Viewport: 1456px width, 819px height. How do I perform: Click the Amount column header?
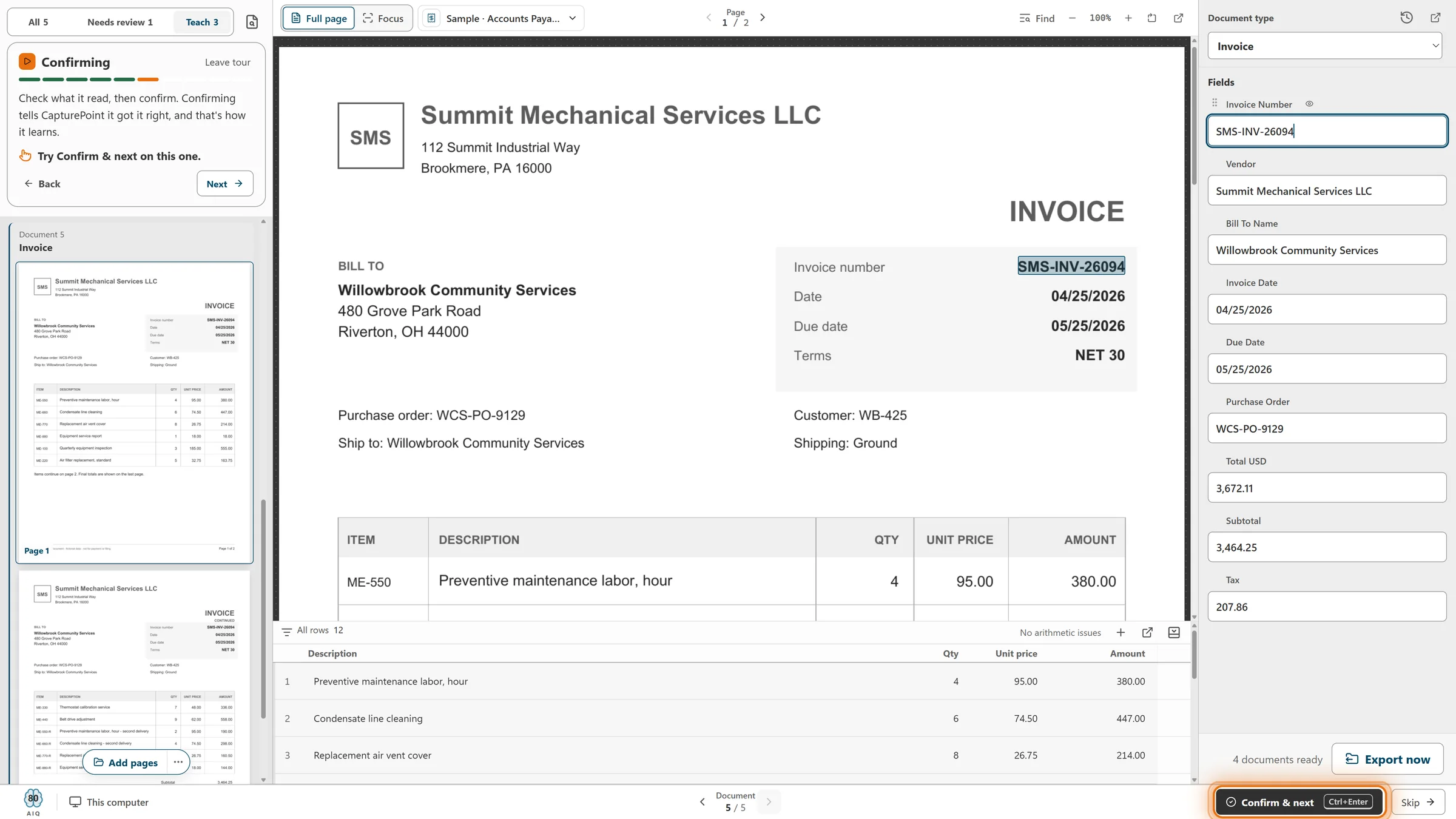[x=1127, y=653]
